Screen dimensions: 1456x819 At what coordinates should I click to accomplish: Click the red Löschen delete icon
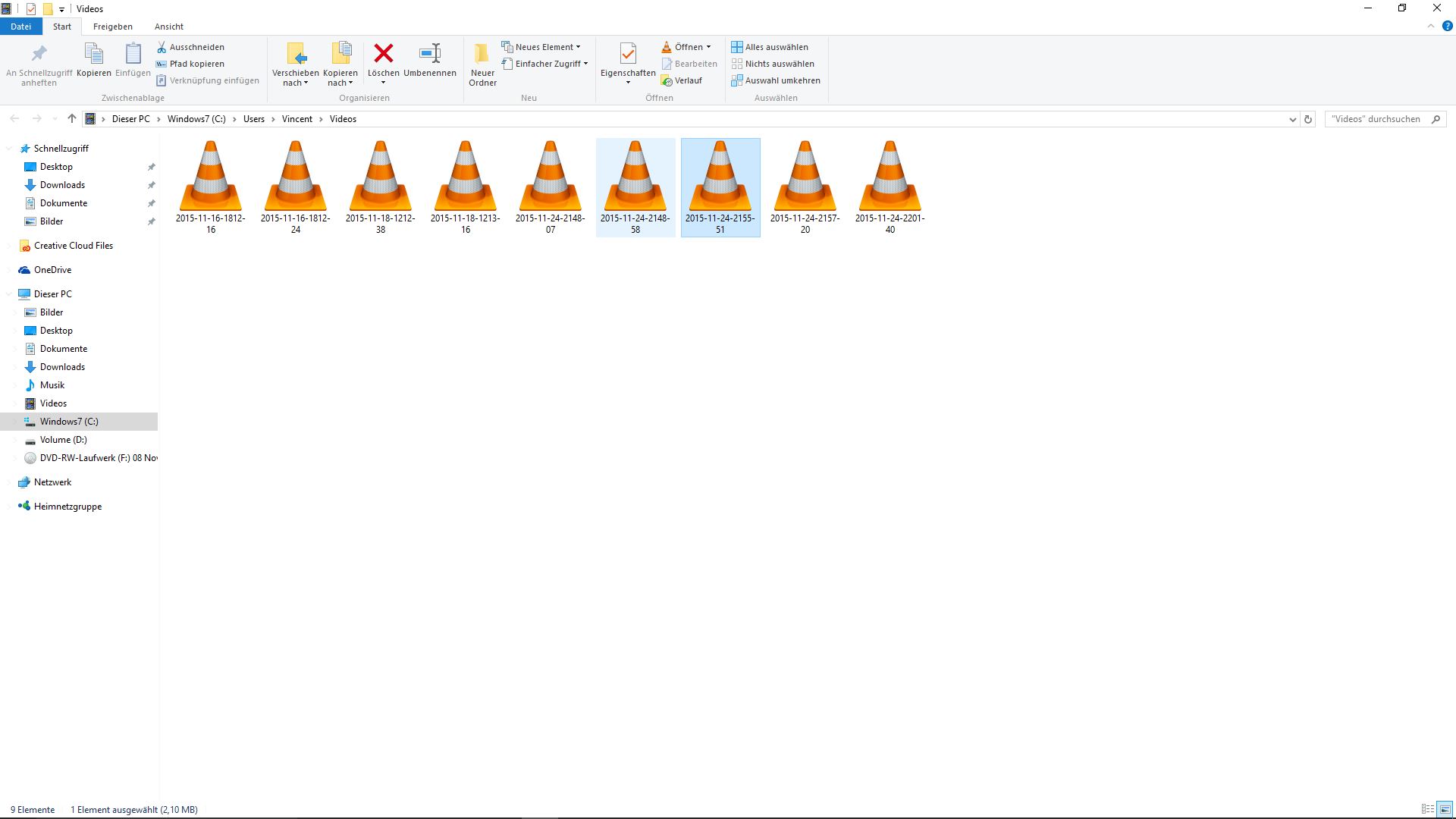click(383, 54)
